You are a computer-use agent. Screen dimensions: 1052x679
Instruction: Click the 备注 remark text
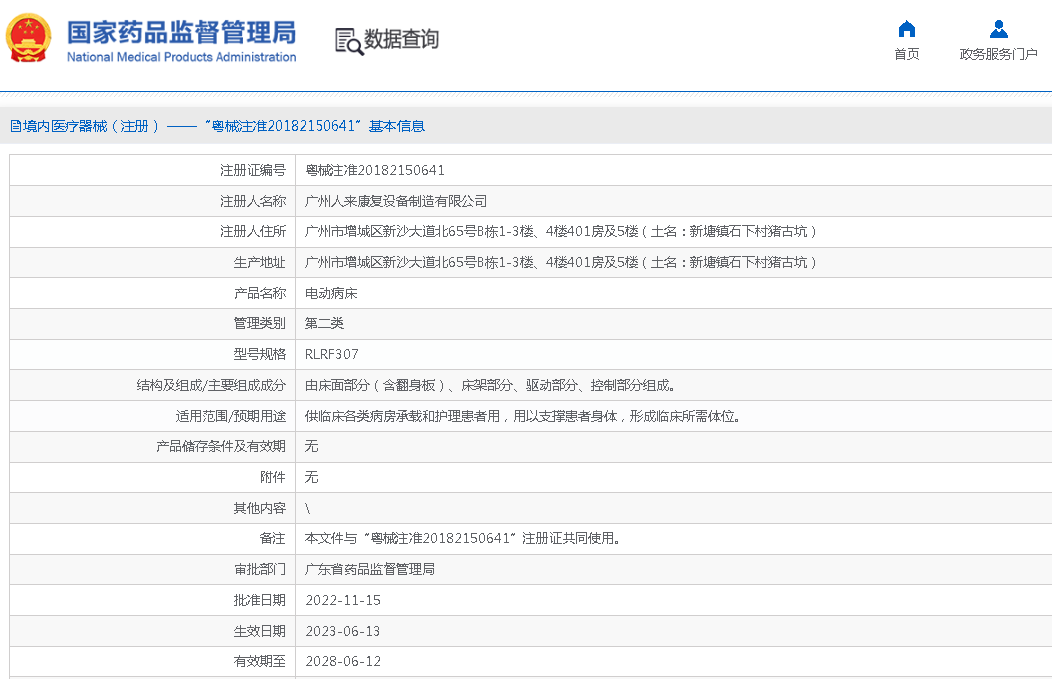[462, 538]
